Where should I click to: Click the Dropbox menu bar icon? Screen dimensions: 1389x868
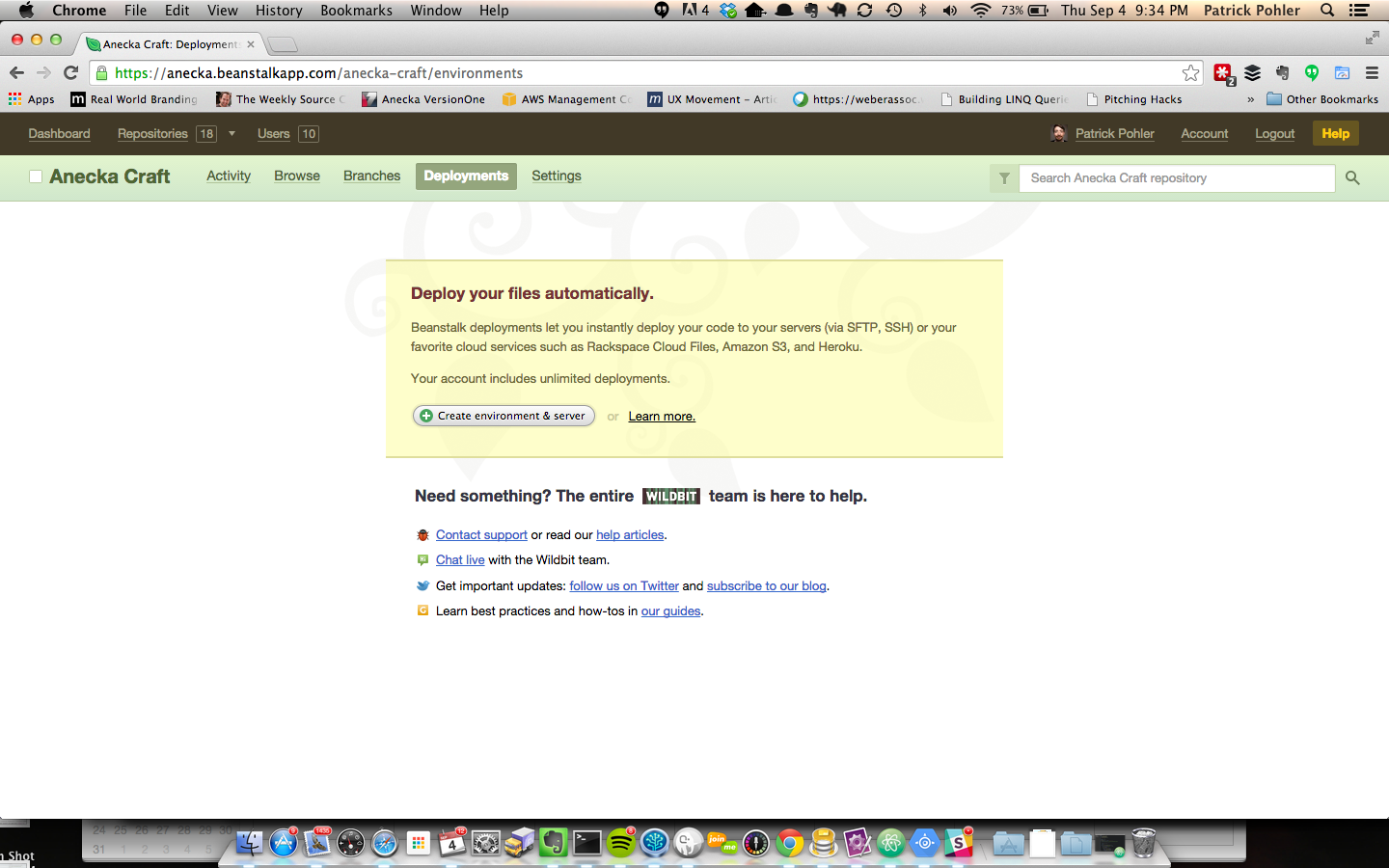[728, 10]
